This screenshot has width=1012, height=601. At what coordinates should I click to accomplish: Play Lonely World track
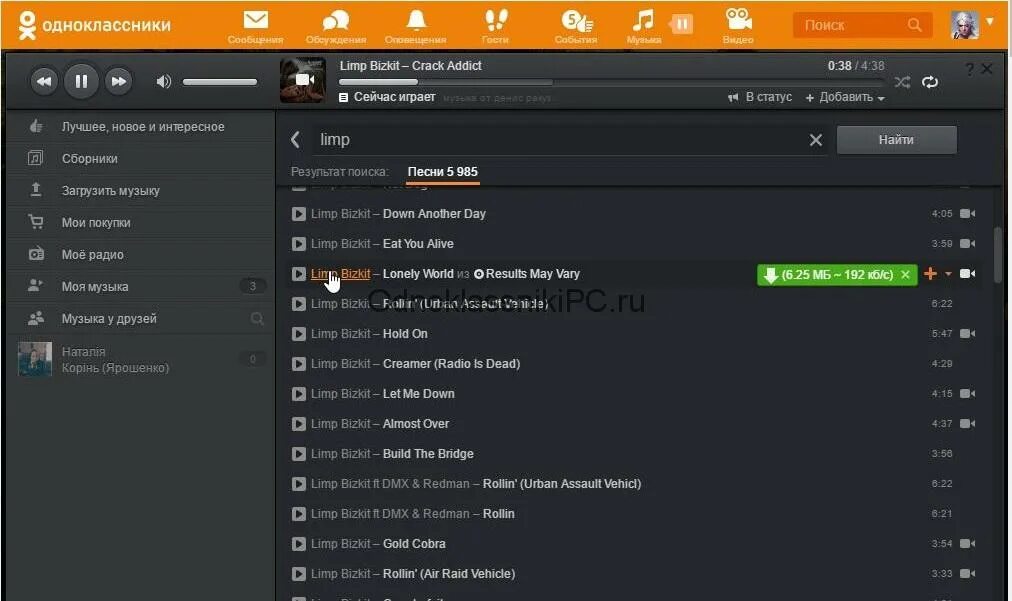point(298,274)
